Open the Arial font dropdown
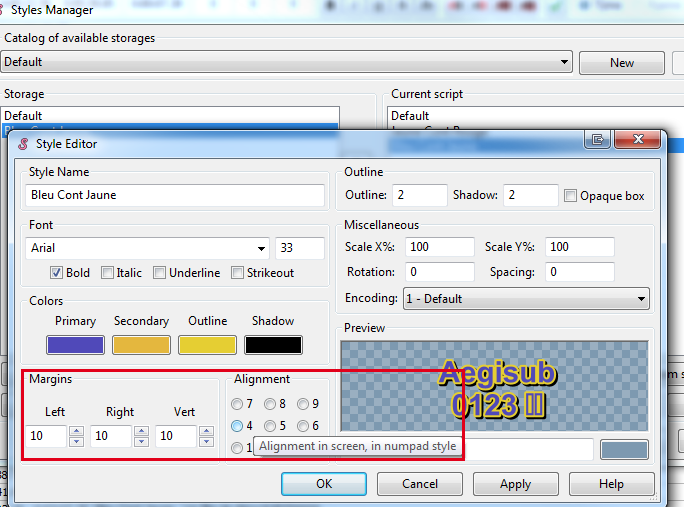Screen dimensions: 684x507 (x=261, y=248)
